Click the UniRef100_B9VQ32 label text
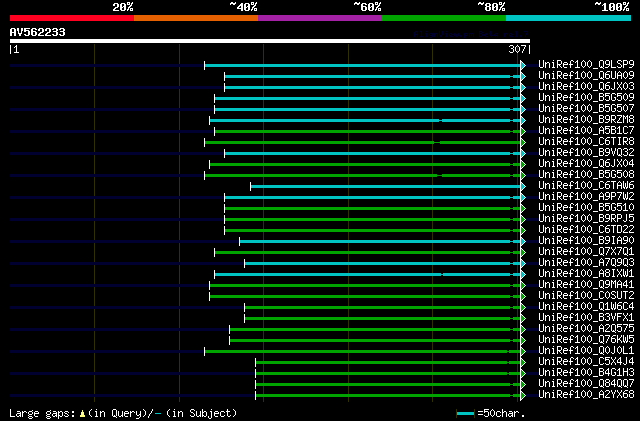This screenshot has height=421, width=640. tap(586, 153)
